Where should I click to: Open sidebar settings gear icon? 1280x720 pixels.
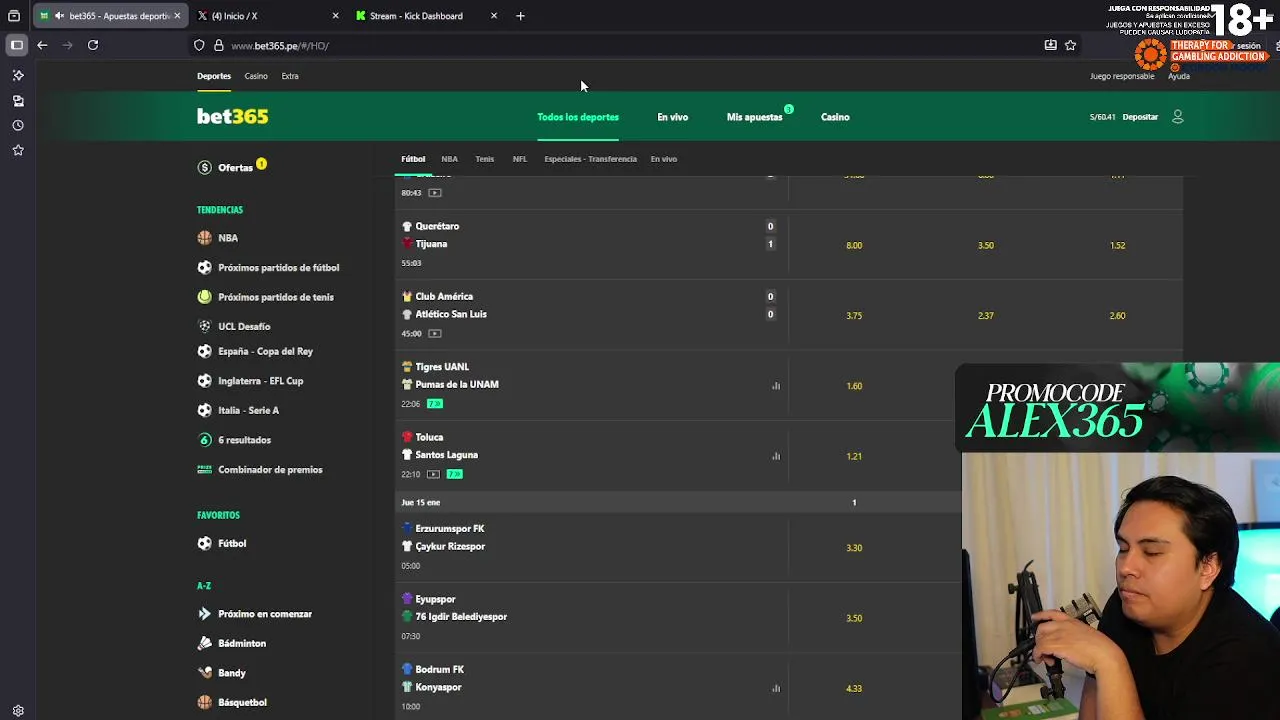[x=18, y=711]
